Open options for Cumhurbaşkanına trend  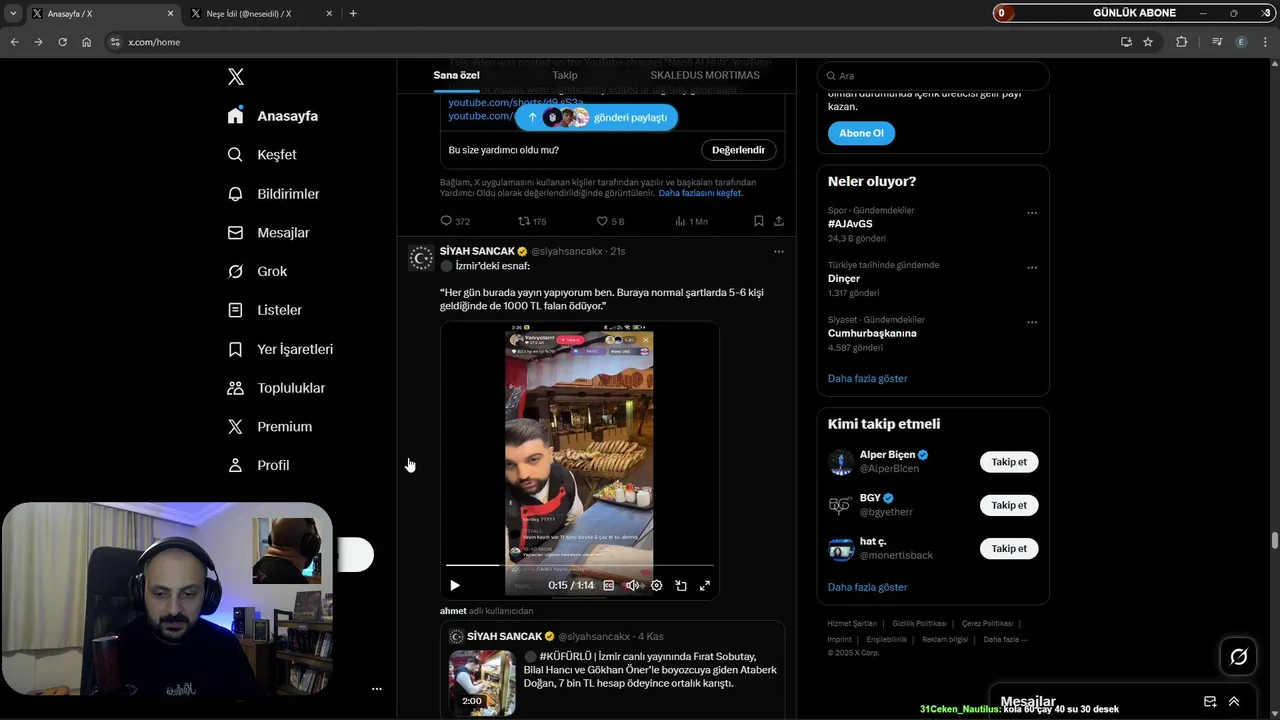1032,322
